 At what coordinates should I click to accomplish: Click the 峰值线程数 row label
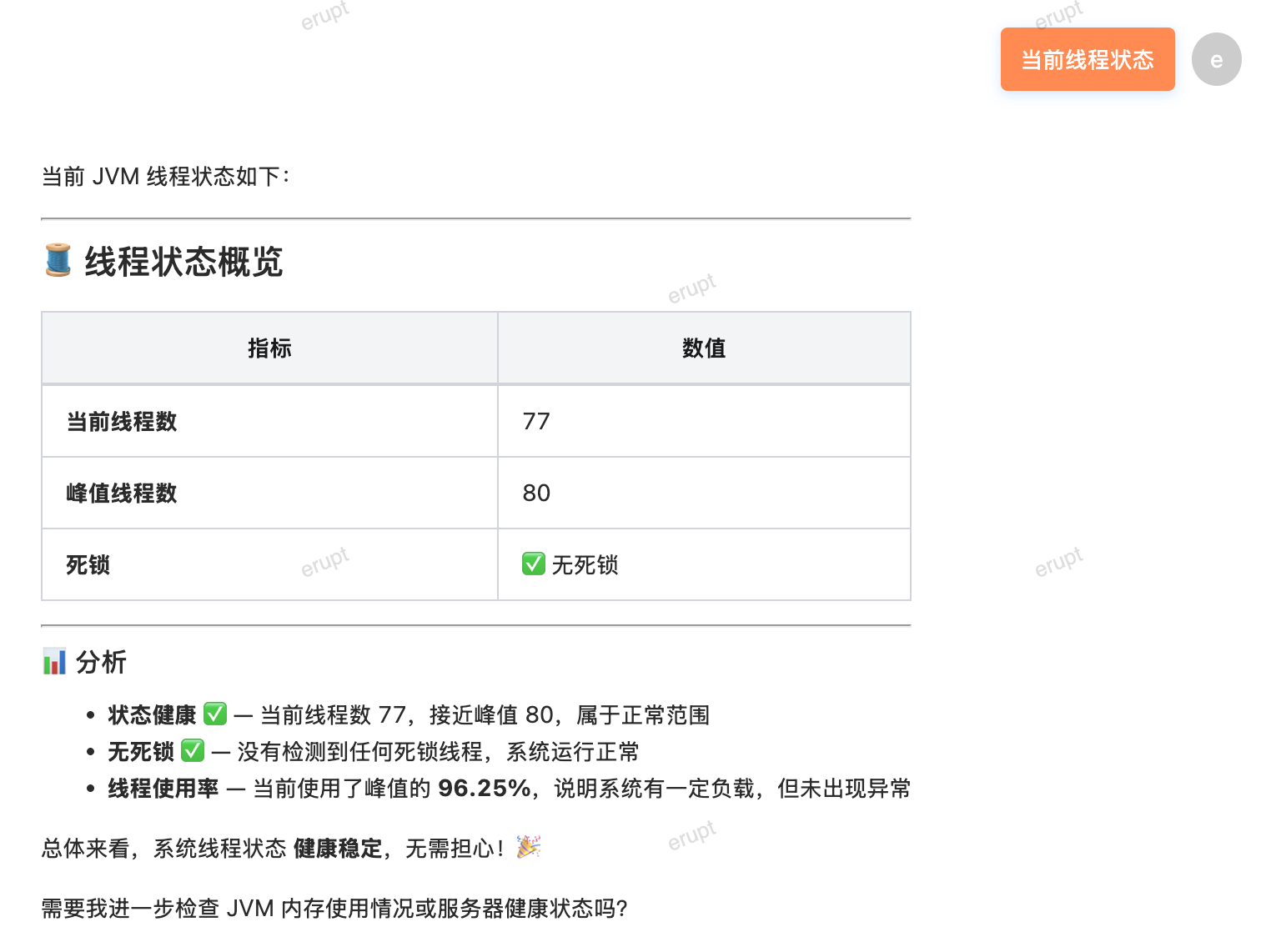click(122, 494)
